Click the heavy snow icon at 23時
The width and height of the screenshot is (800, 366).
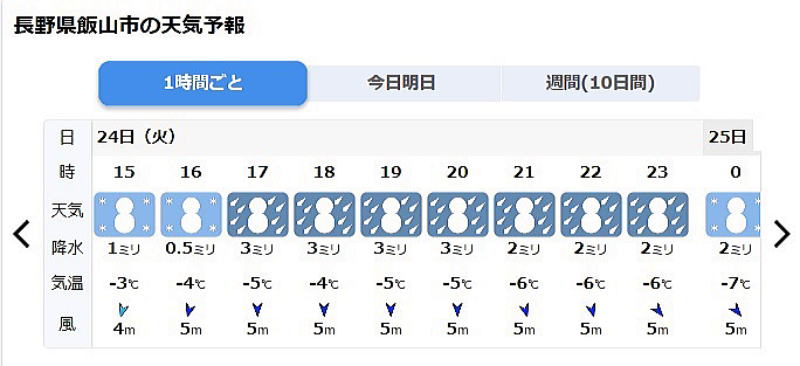pyautogui.click(x=658, y=214)
